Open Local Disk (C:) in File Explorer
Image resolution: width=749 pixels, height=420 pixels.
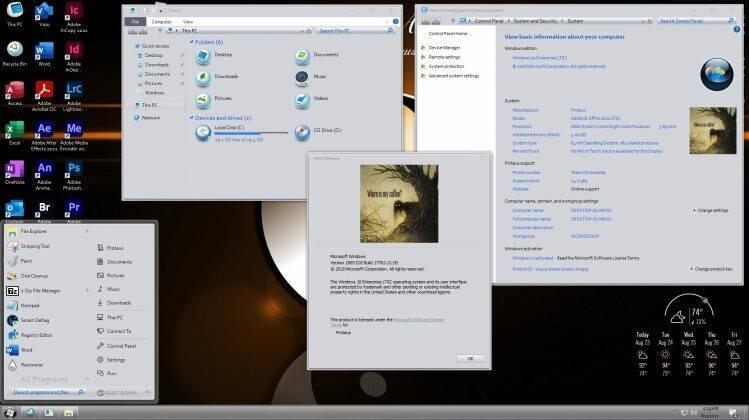pyautogui.click(x=241, y=133)
